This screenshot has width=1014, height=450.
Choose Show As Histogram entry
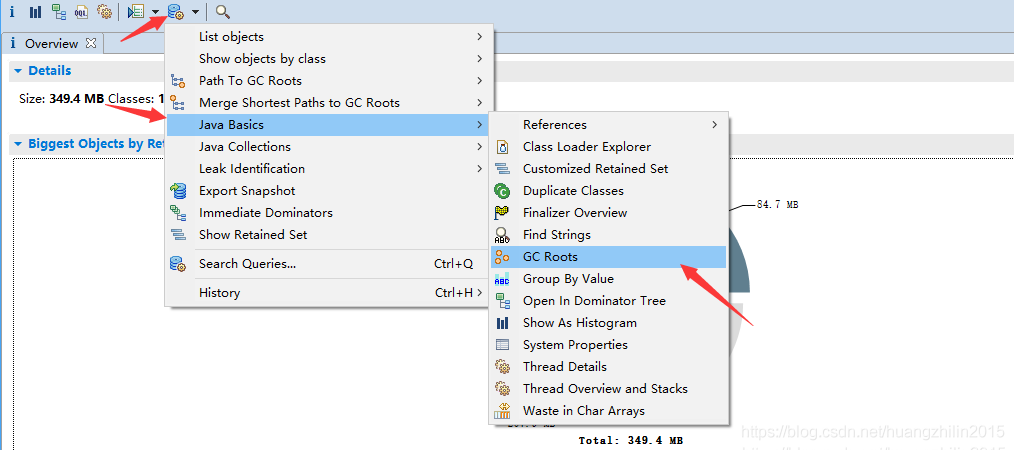click(x=579, y=323)
